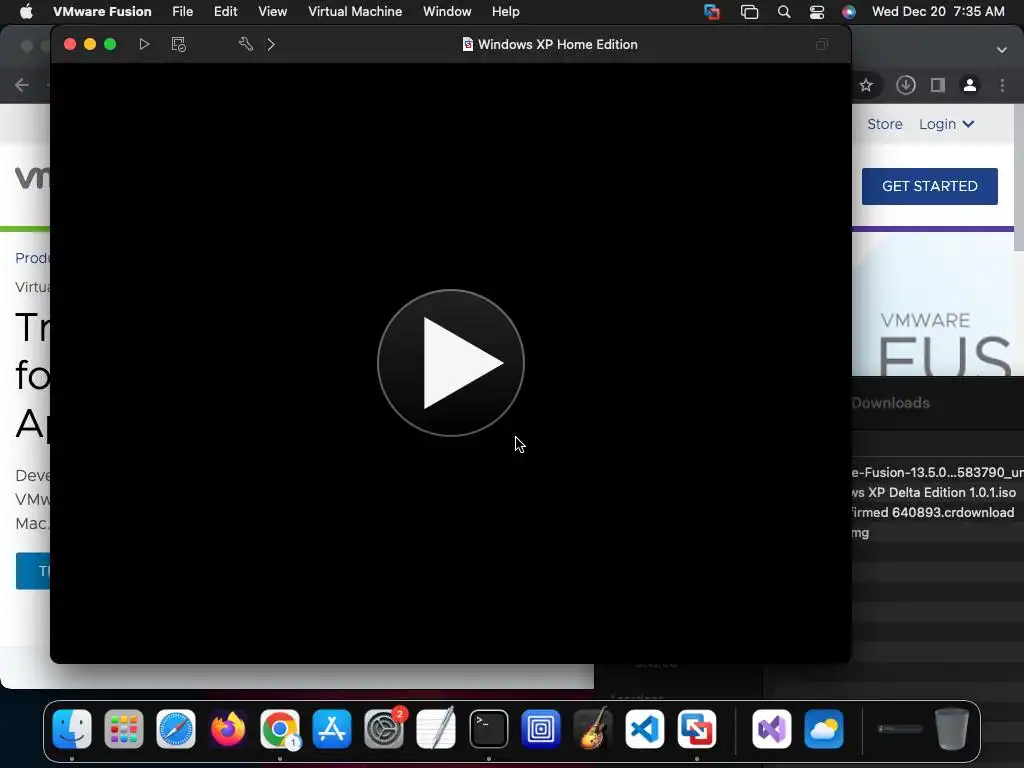Open the blue concentric-squares app in the Dock

point(541,729)
